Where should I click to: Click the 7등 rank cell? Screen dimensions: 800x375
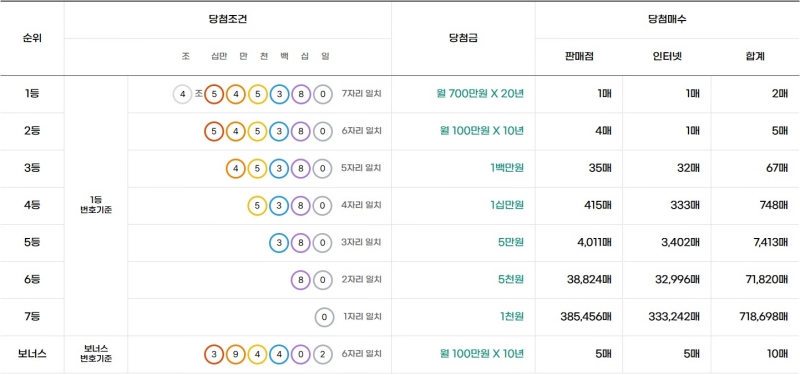[32, 317]
